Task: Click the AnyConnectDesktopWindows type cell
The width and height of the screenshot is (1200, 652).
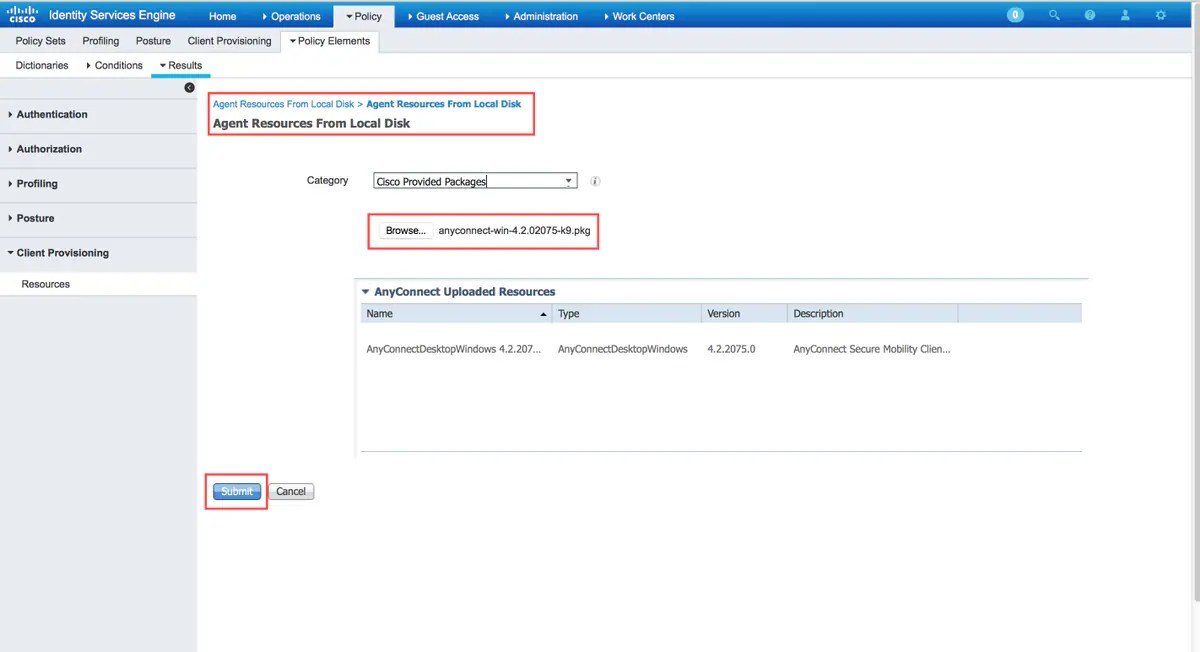Action: [x=622, y=349]
